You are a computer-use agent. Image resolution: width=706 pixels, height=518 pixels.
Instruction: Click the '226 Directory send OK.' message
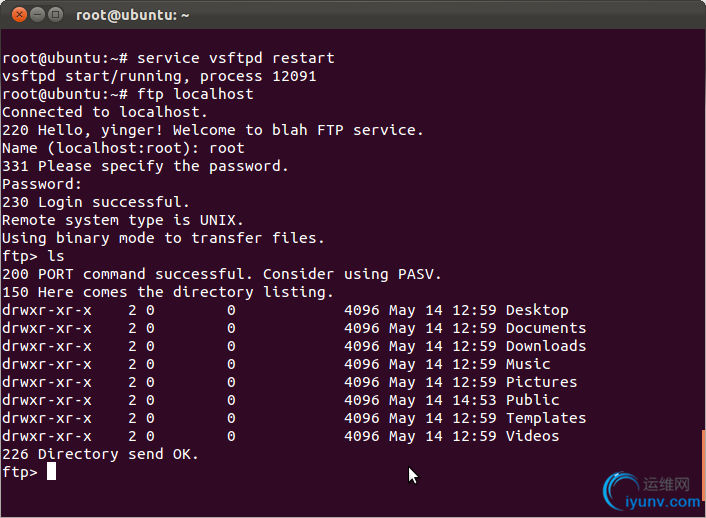[100, 454]
